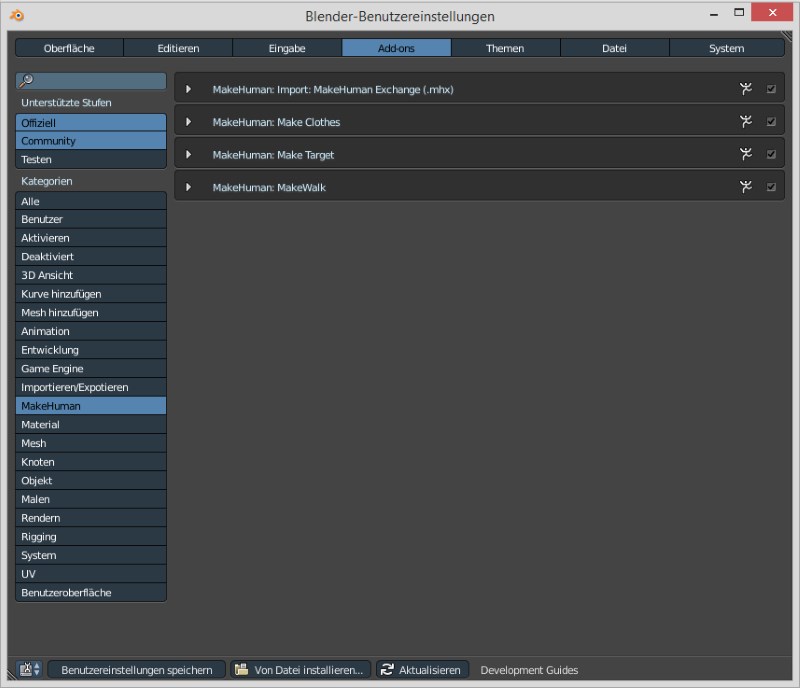800x688 pixels.
Task: Click Benutzereinstellungen speichern button
Action: [136, 670]
